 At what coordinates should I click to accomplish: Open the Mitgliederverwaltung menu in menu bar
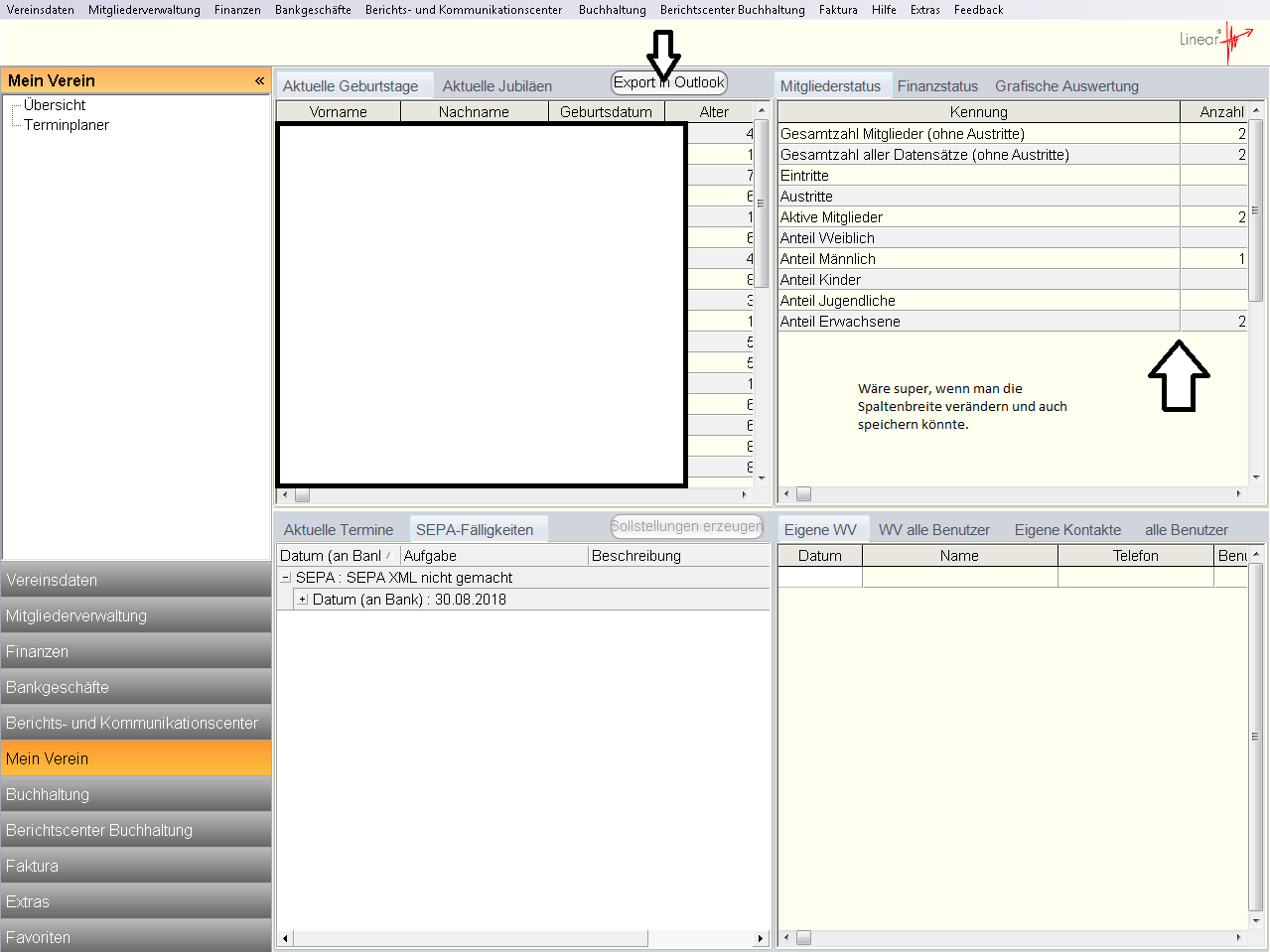pyautogui.click(x=144, y=10)
